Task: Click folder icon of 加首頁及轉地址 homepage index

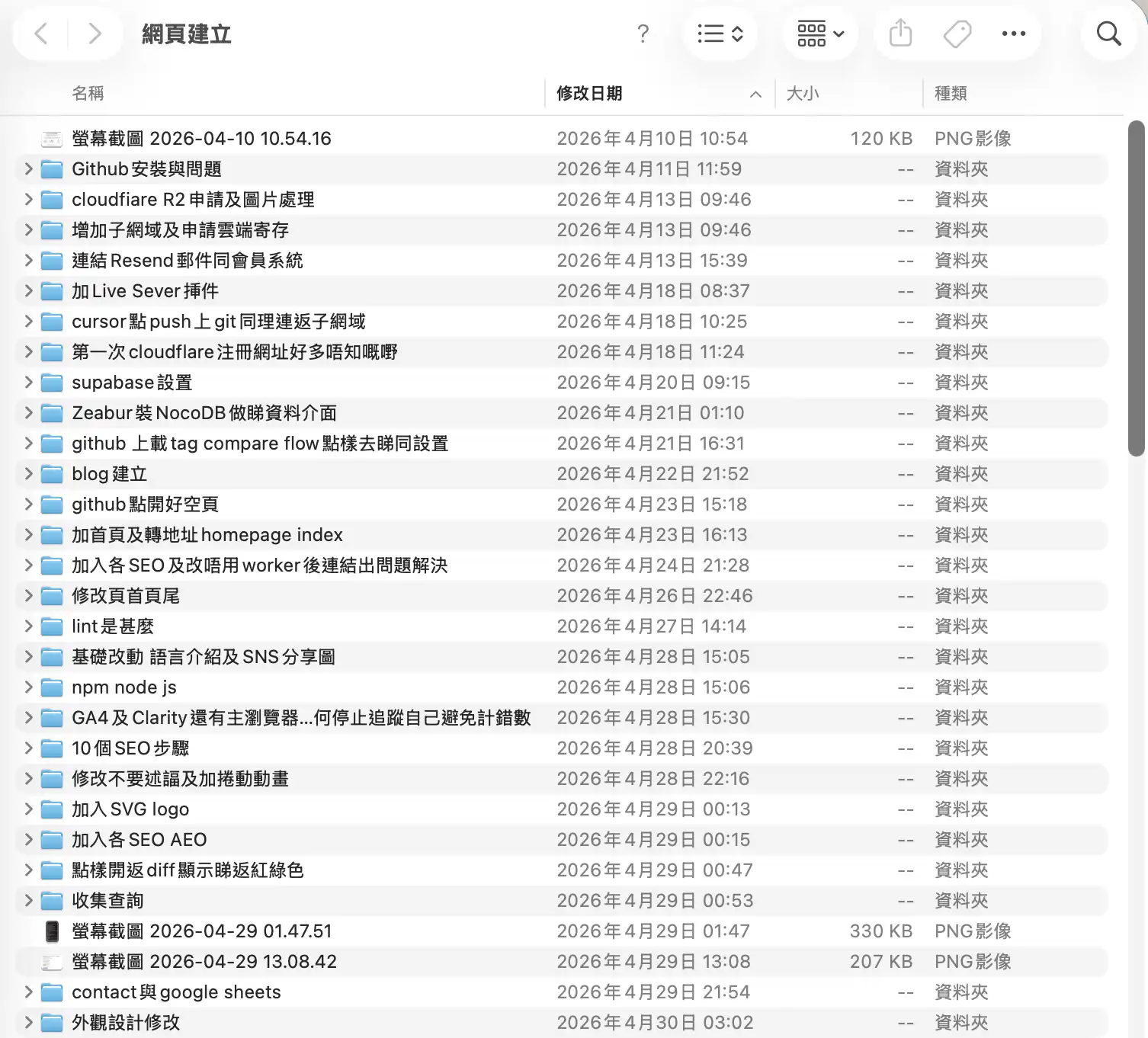Action: tap(52, 535)
